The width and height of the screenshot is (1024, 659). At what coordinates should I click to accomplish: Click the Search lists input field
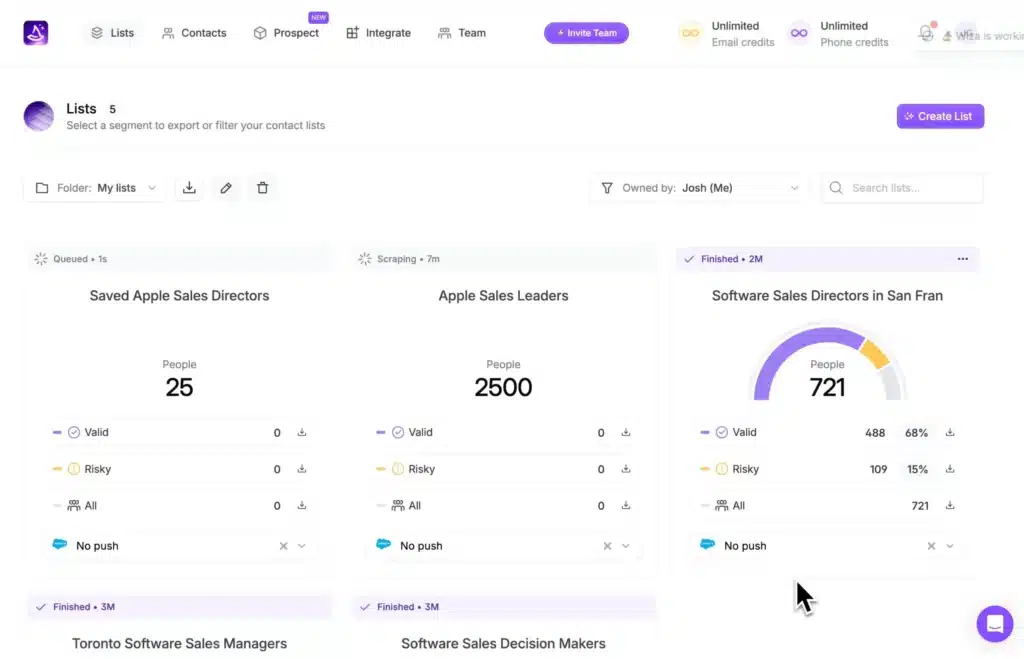(x=902, y=188)
